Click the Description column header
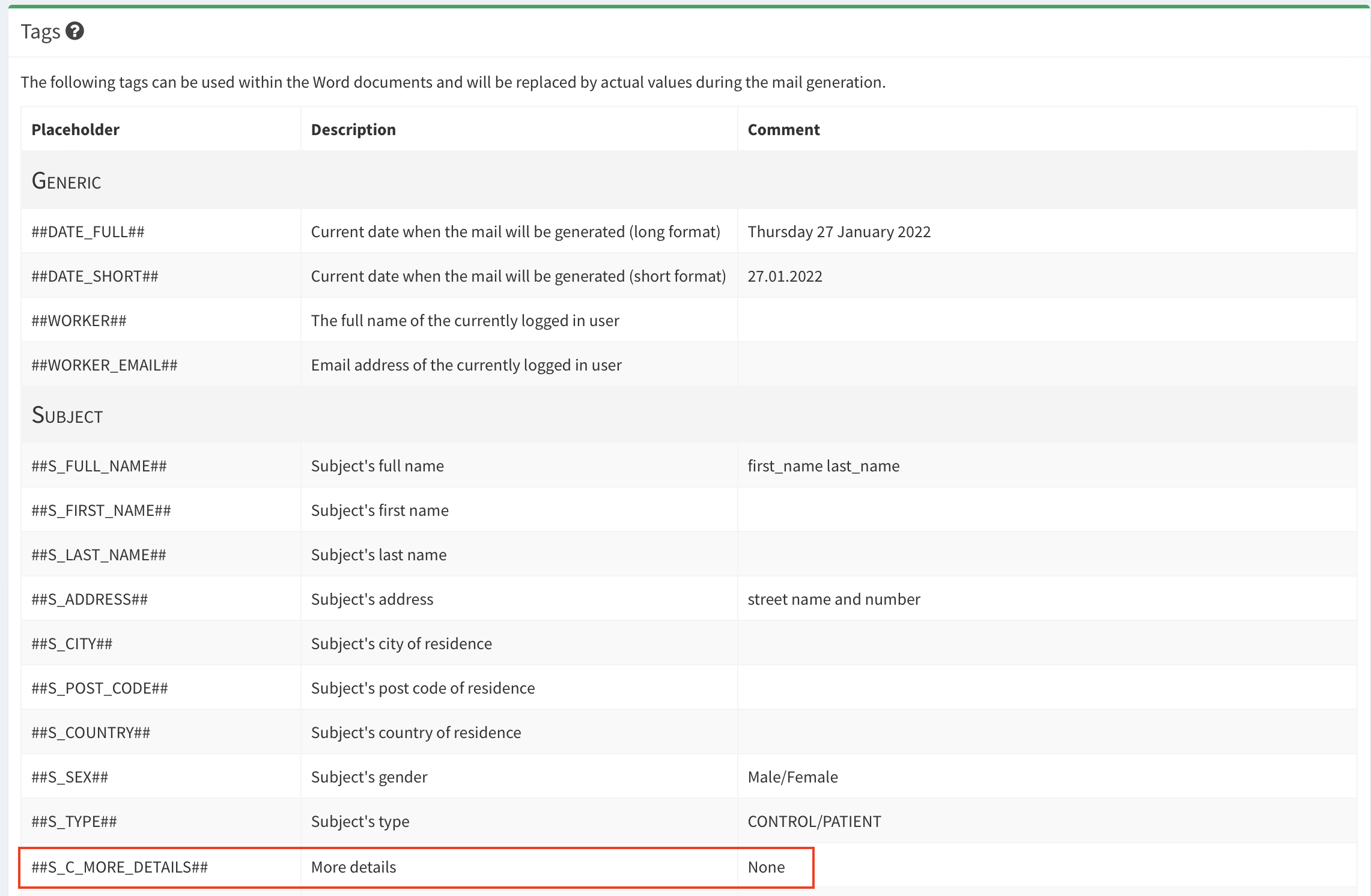 [x=353, y=130]
